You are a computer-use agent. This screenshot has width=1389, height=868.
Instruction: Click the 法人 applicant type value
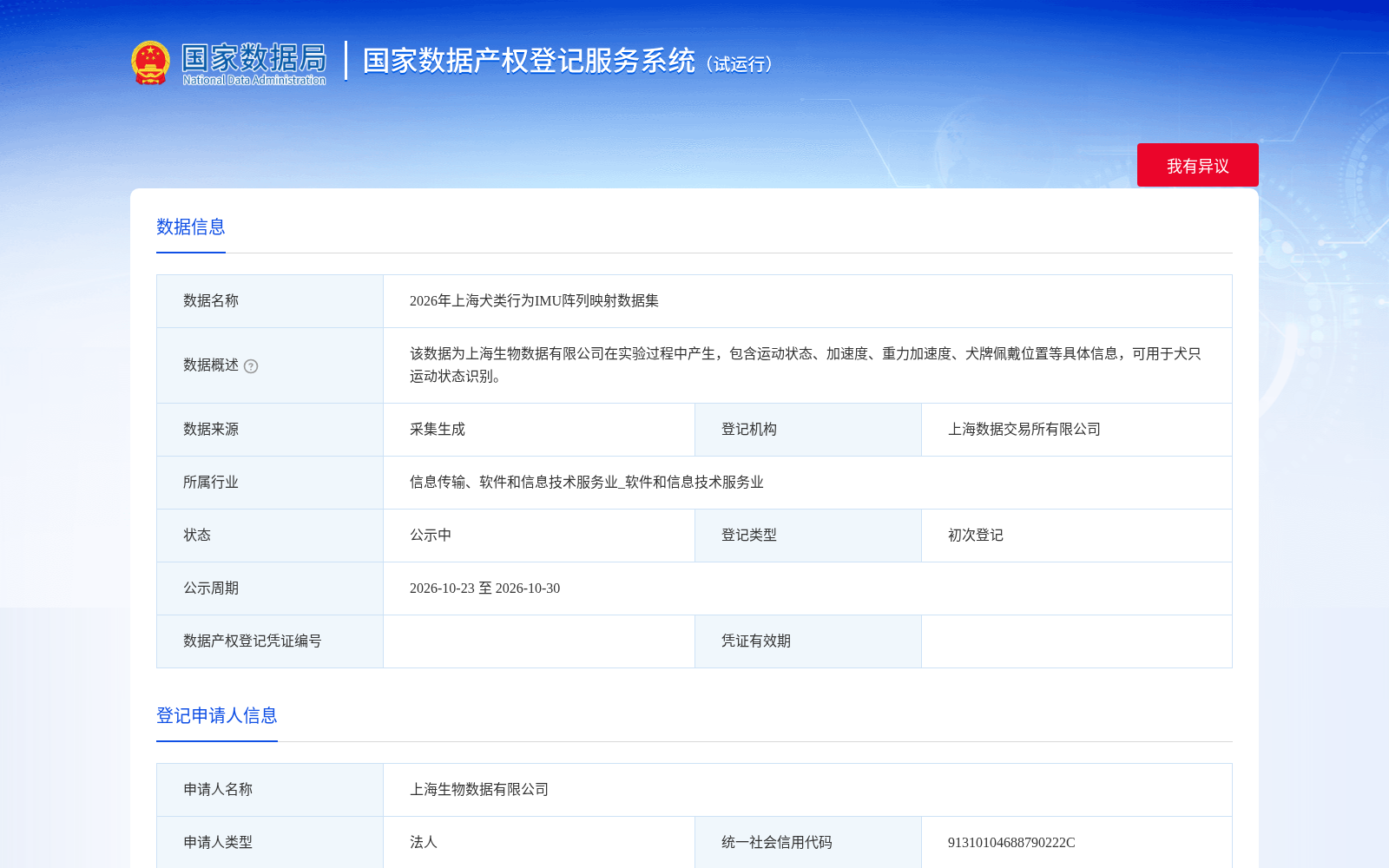coord(424,843)
